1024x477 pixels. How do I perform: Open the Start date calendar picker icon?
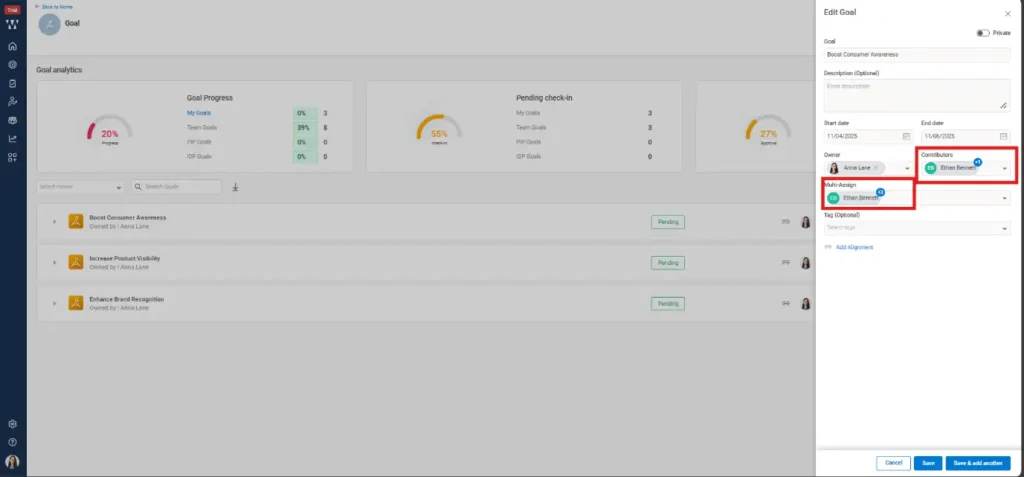(x=906, y=137)
